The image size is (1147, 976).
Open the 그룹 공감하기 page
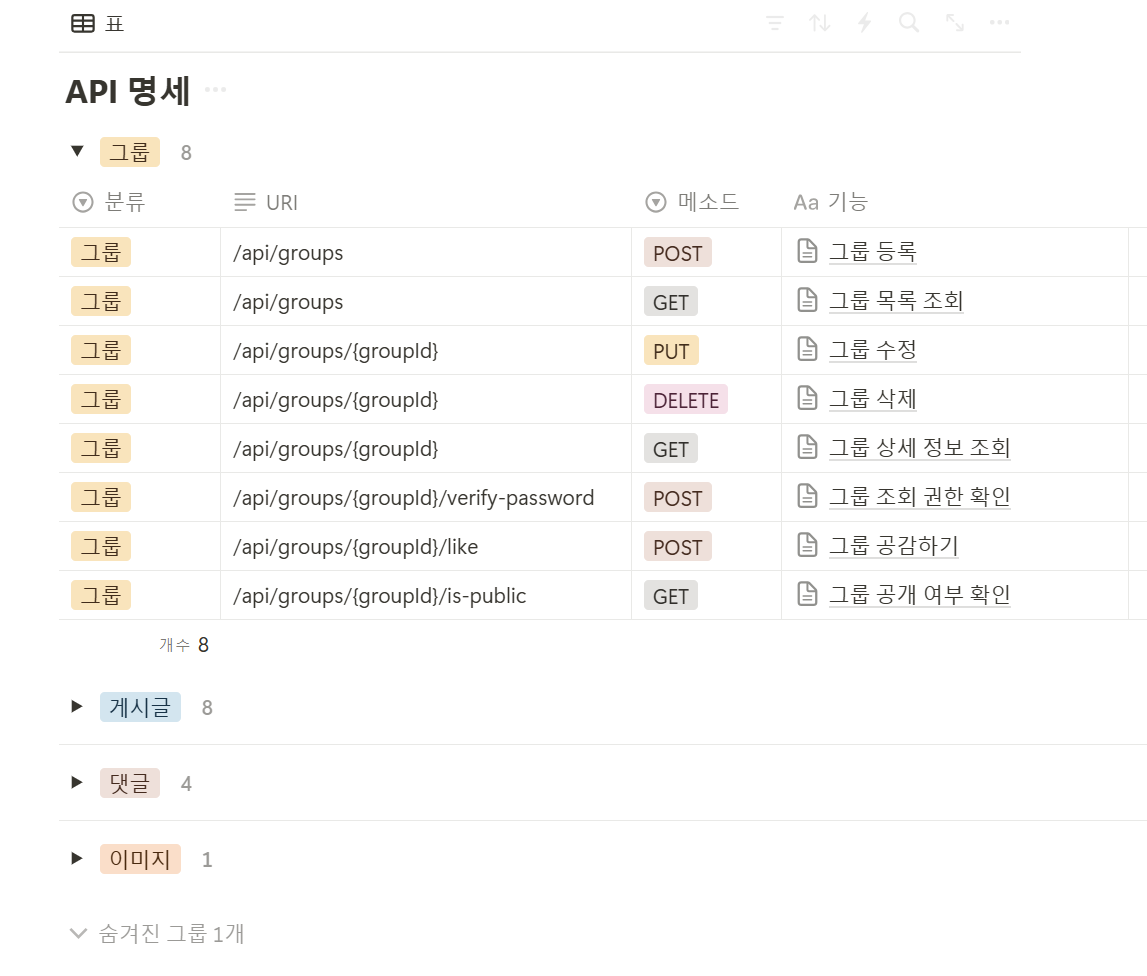[x=893, y=546]
